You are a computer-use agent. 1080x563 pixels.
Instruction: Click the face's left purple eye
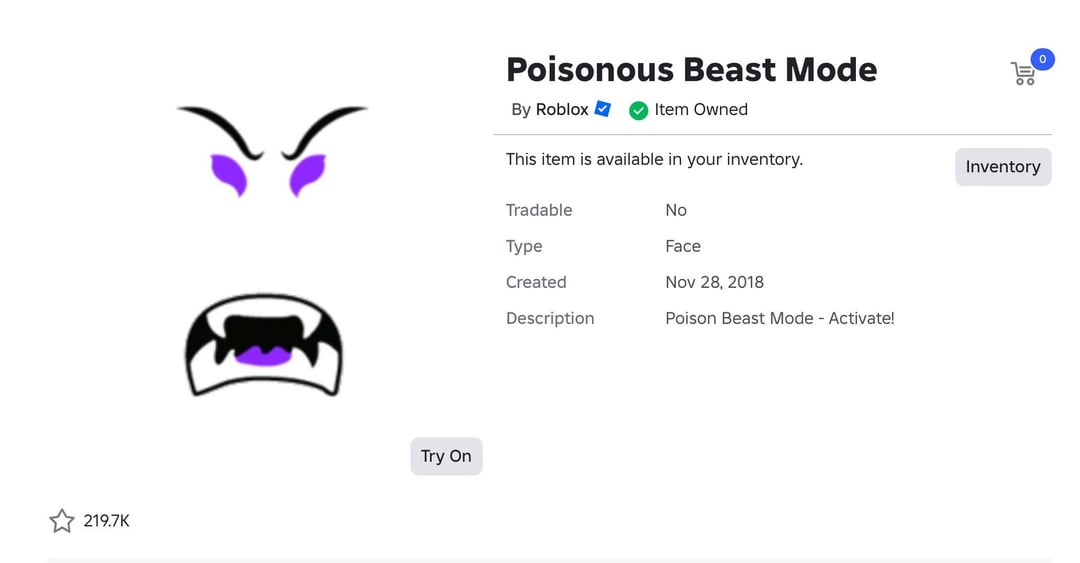(229, 172)
